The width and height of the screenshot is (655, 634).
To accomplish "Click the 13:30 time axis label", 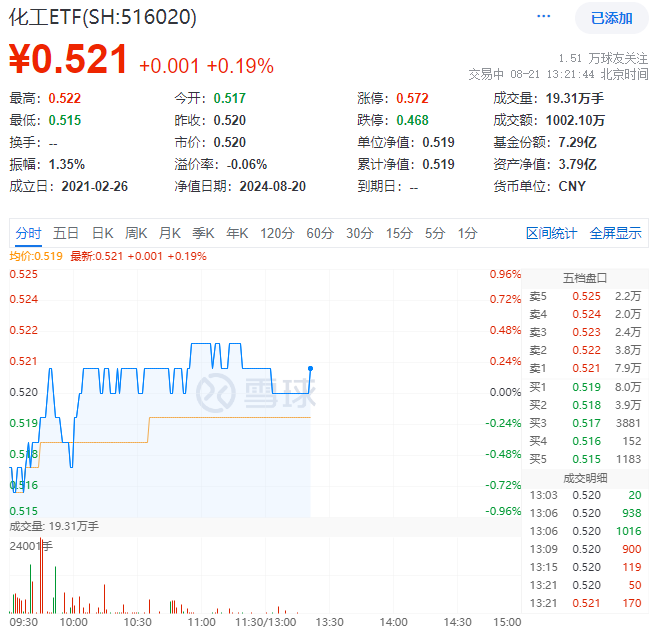I will click(x=329, y=622).
